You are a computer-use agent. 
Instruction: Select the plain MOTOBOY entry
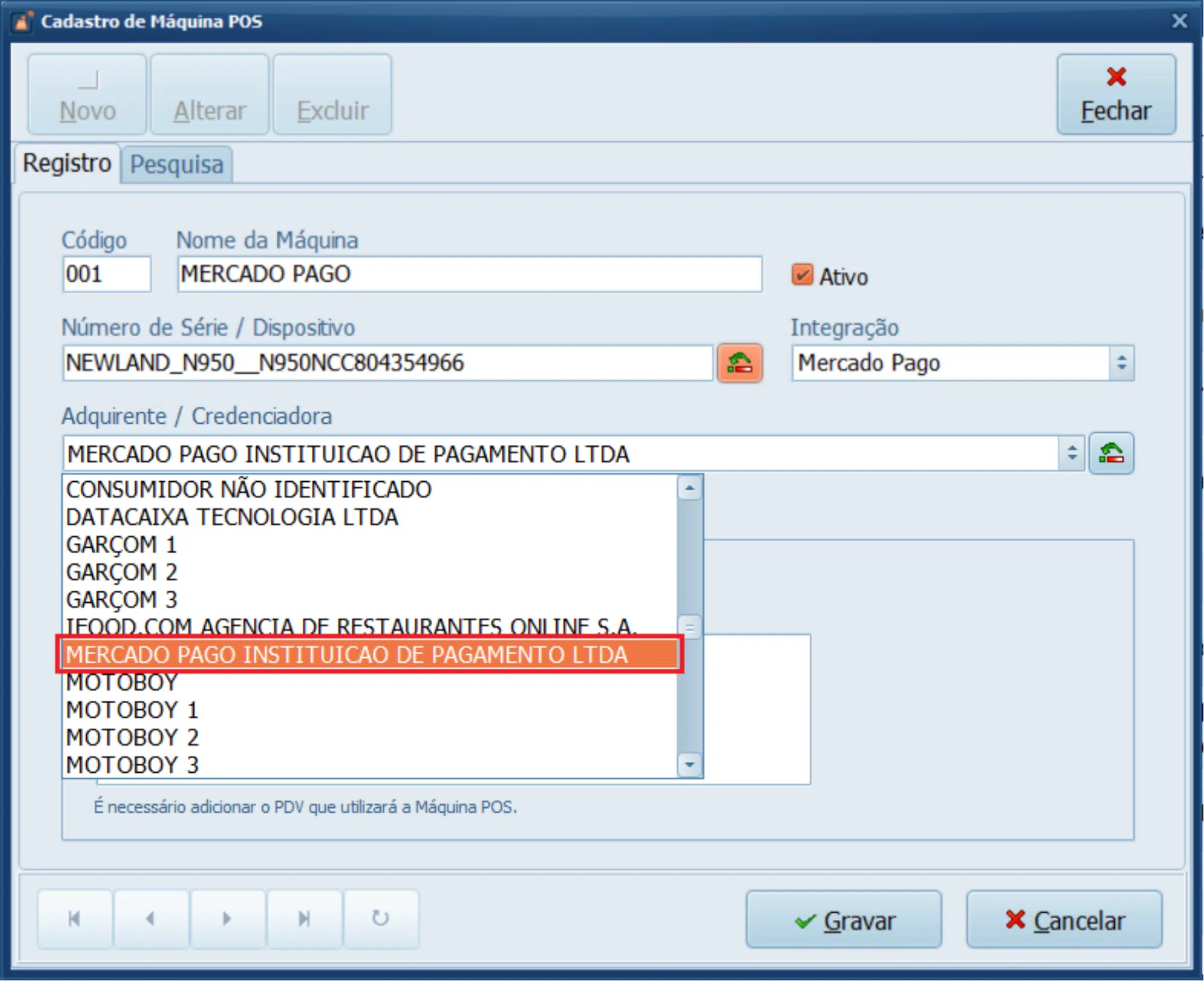pos(370,682)
